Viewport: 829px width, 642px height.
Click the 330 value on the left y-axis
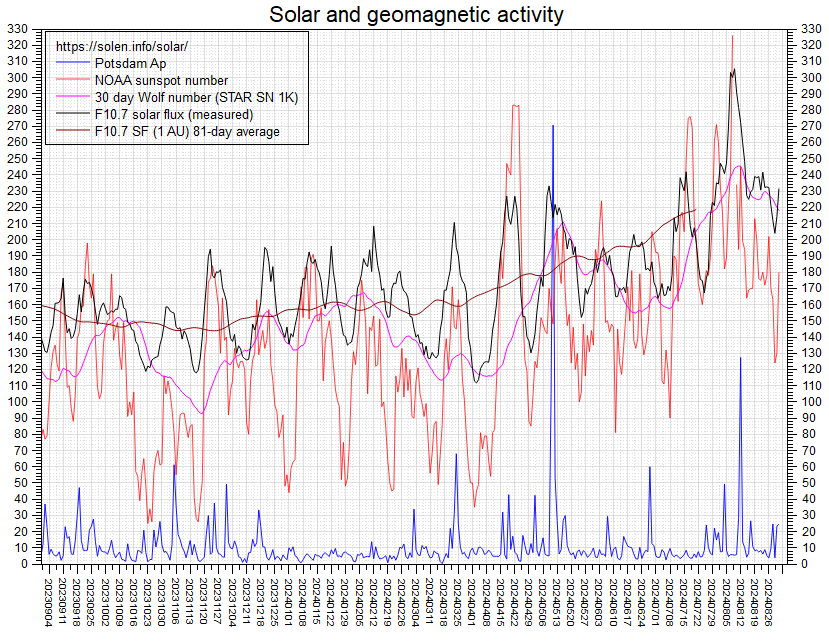tap(18, 29)
